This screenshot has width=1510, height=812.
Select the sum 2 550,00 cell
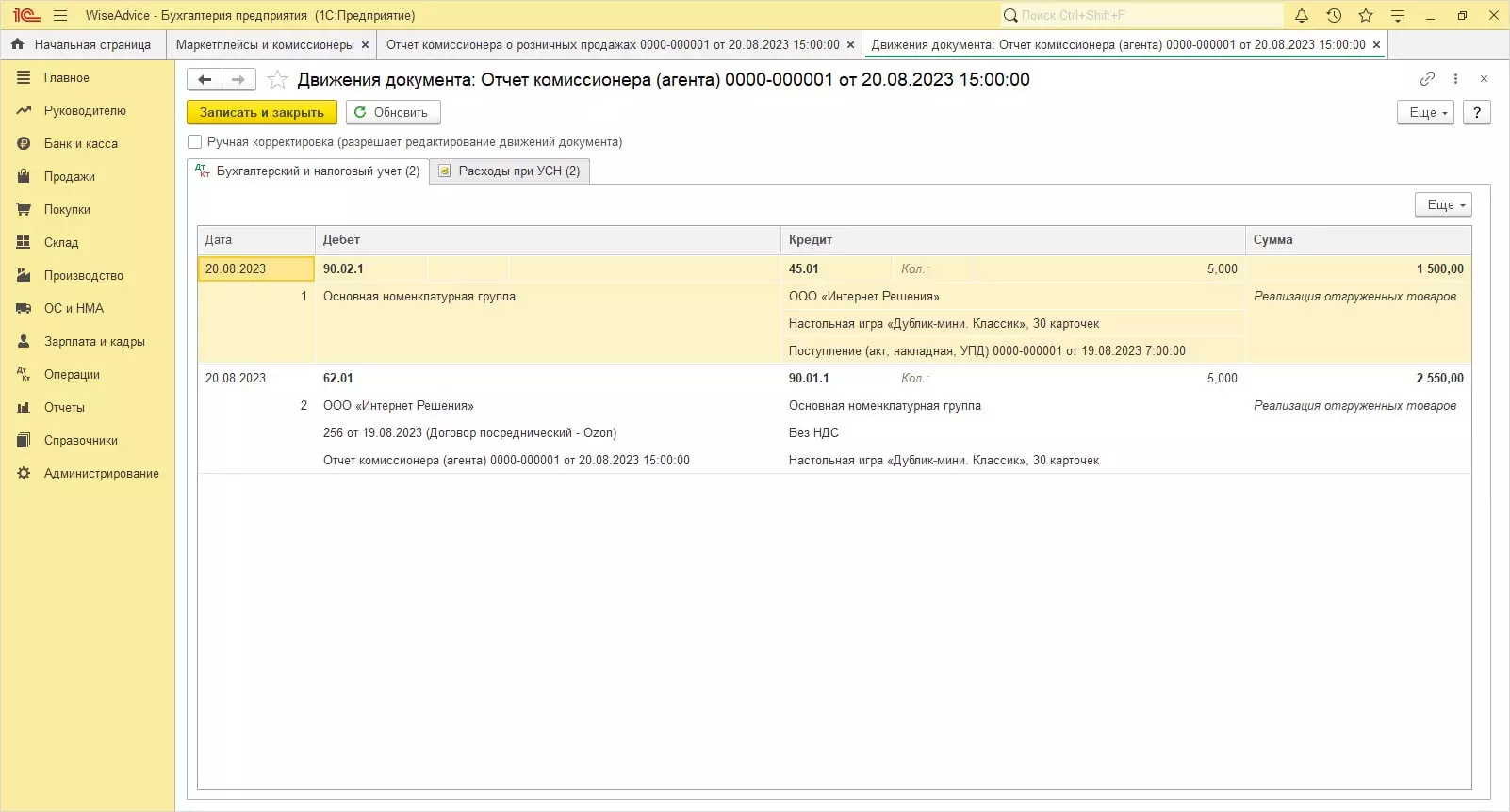click(x=1358, y=378)
